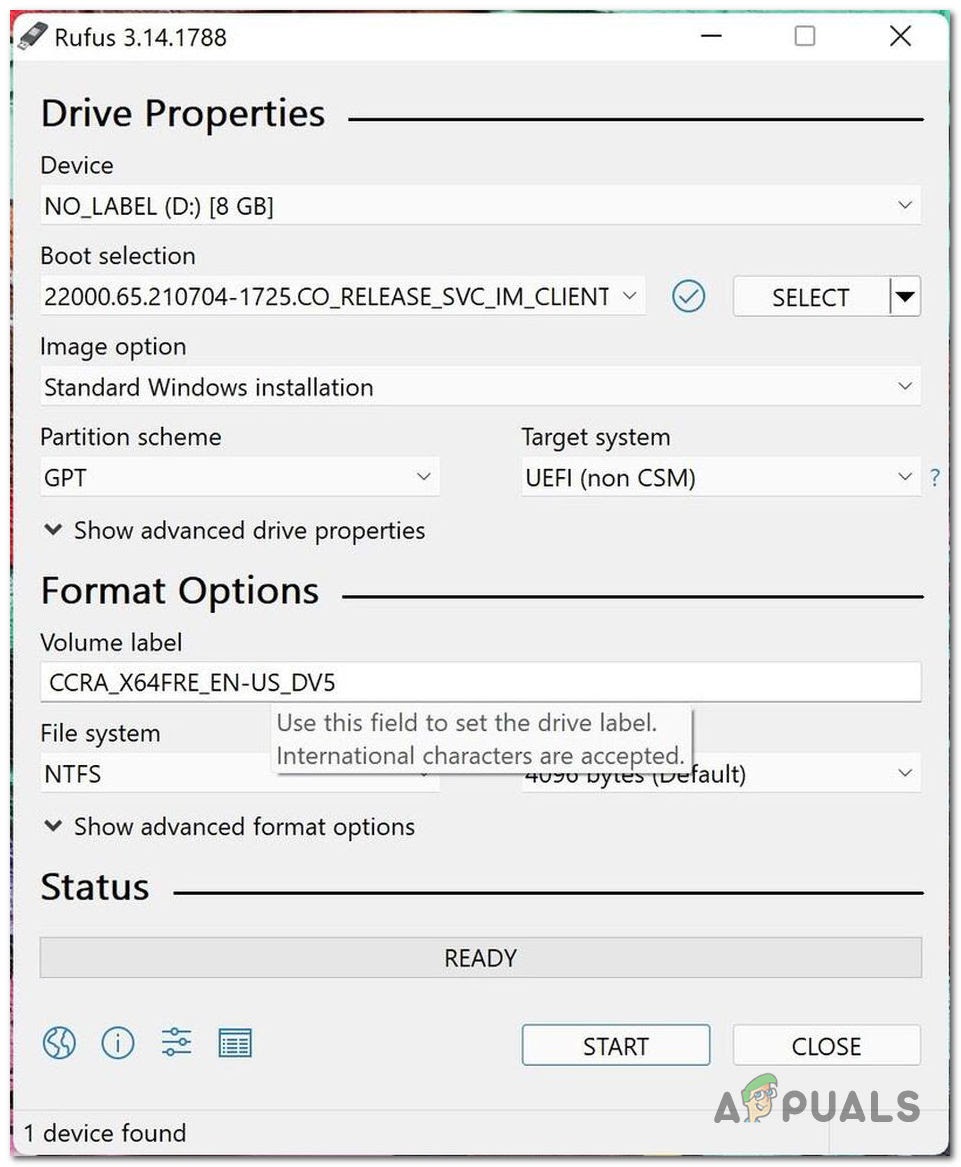961x1167 pixels.
Task: Open the Cluster size dropdown
Action: click(x=721, y=773)
